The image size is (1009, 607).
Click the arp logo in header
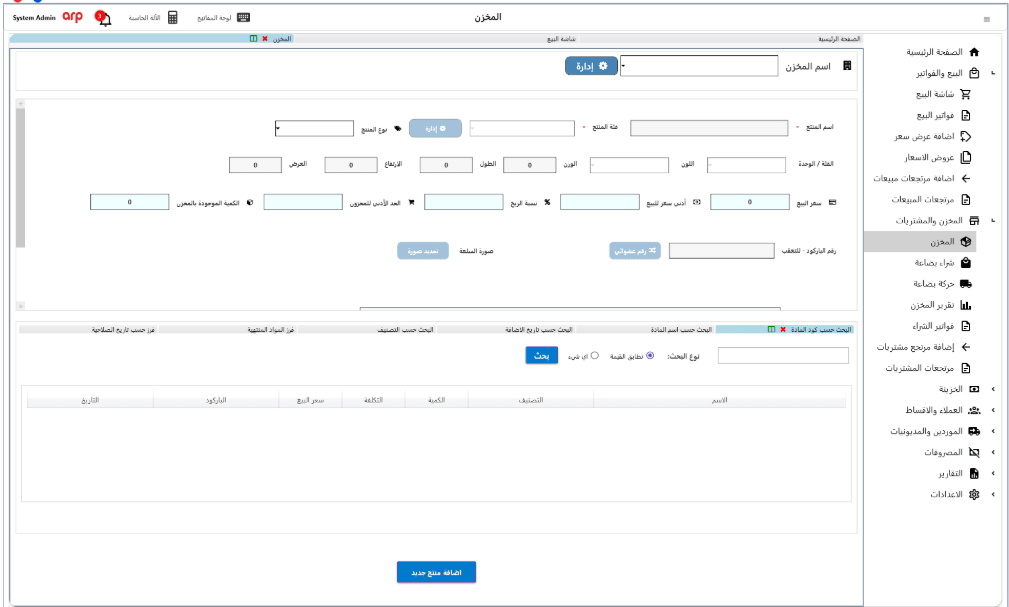coord(72,17)
